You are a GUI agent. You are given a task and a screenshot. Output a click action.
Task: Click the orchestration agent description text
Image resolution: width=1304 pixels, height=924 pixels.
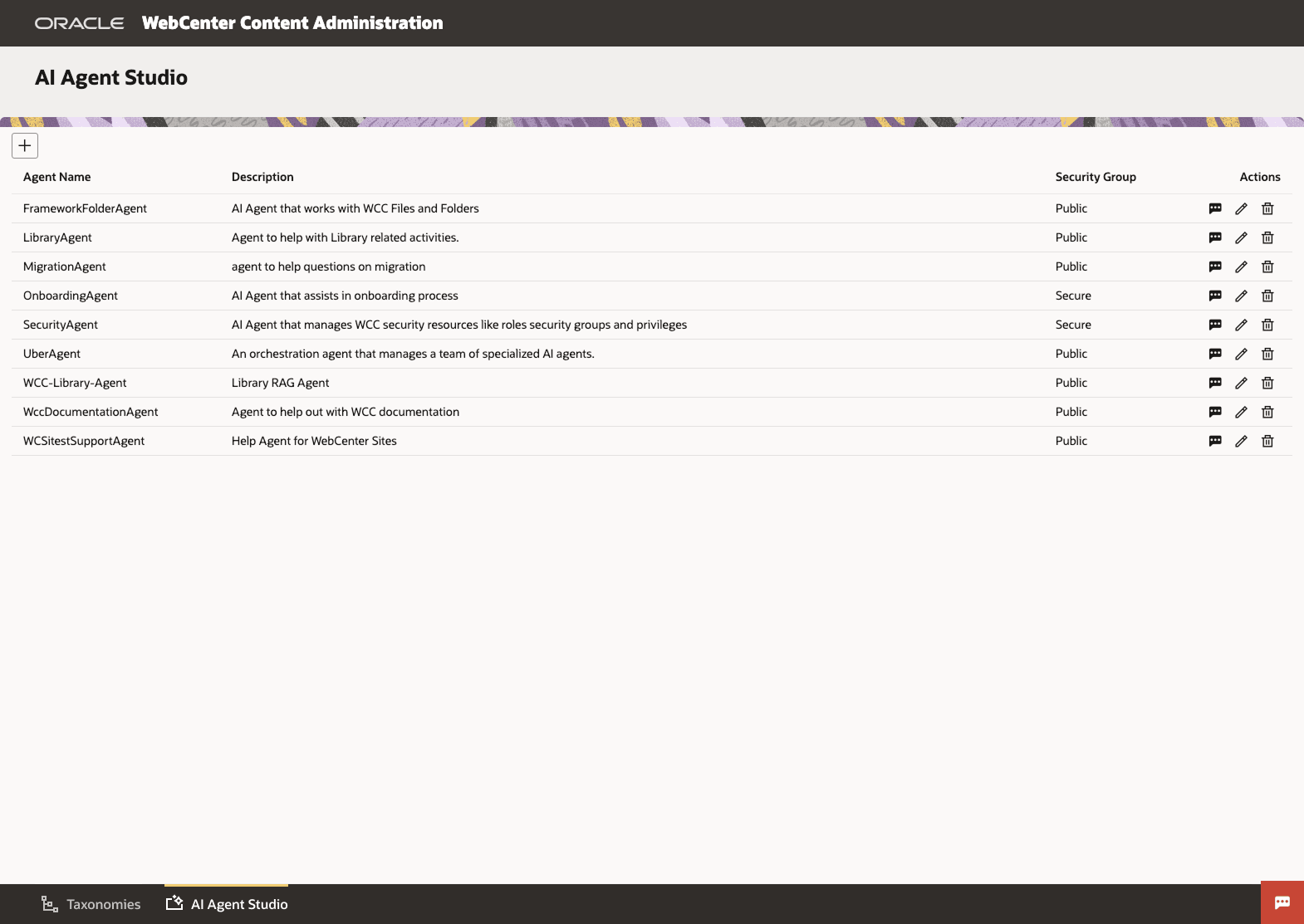413,354
